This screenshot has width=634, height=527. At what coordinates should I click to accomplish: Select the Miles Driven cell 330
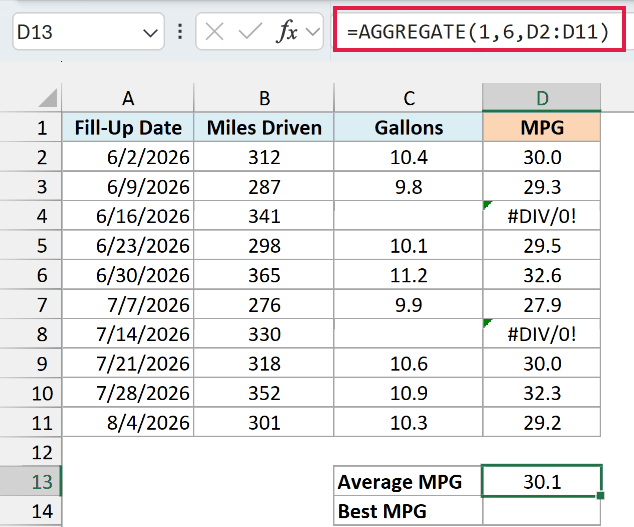pyautogui.click(x=264, y=334)
